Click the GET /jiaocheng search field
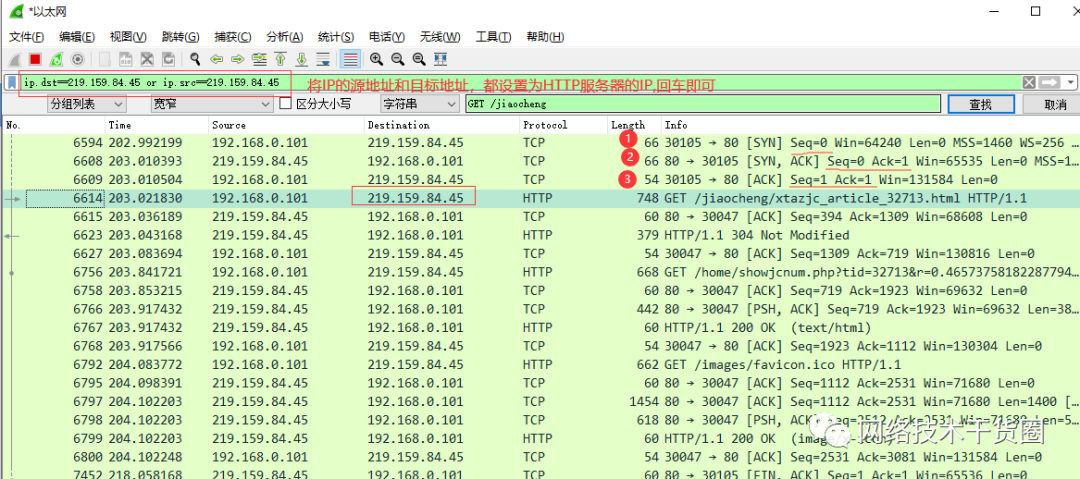1080x479 pixels. [703, 104]
